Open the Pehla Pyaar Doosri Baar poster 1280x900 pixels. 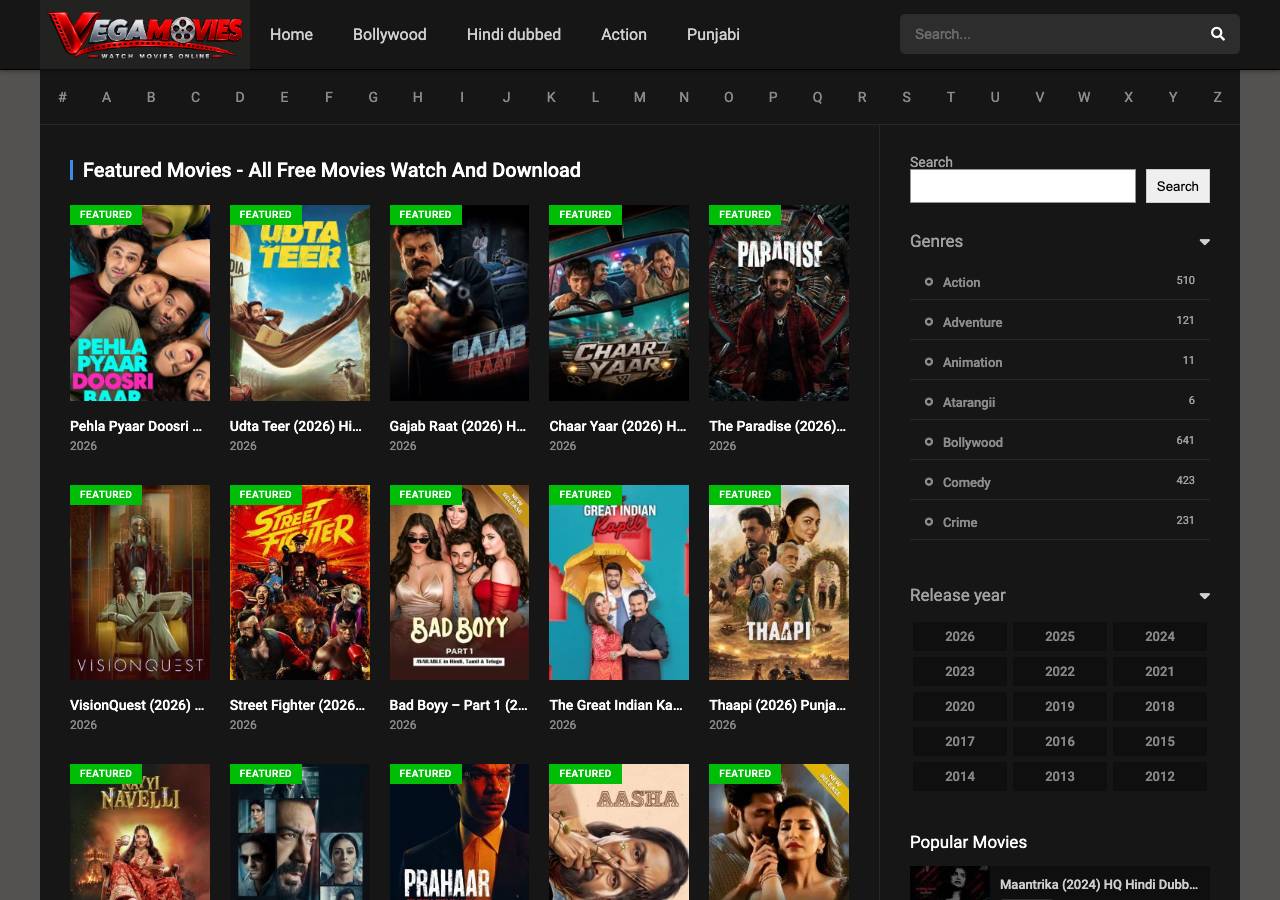pyautogui.click(x=140, y=303)
